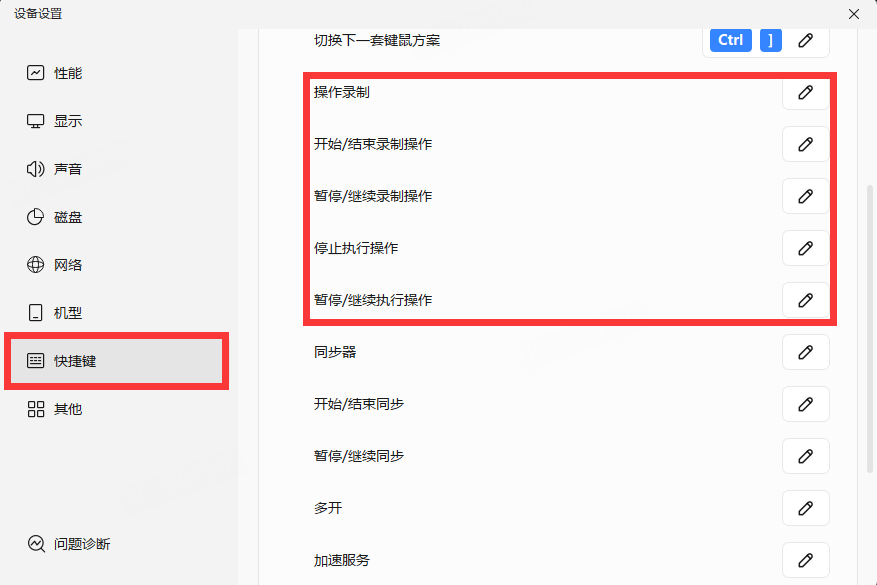
Task: Open the 性能 settings tab
Action: 68,73
